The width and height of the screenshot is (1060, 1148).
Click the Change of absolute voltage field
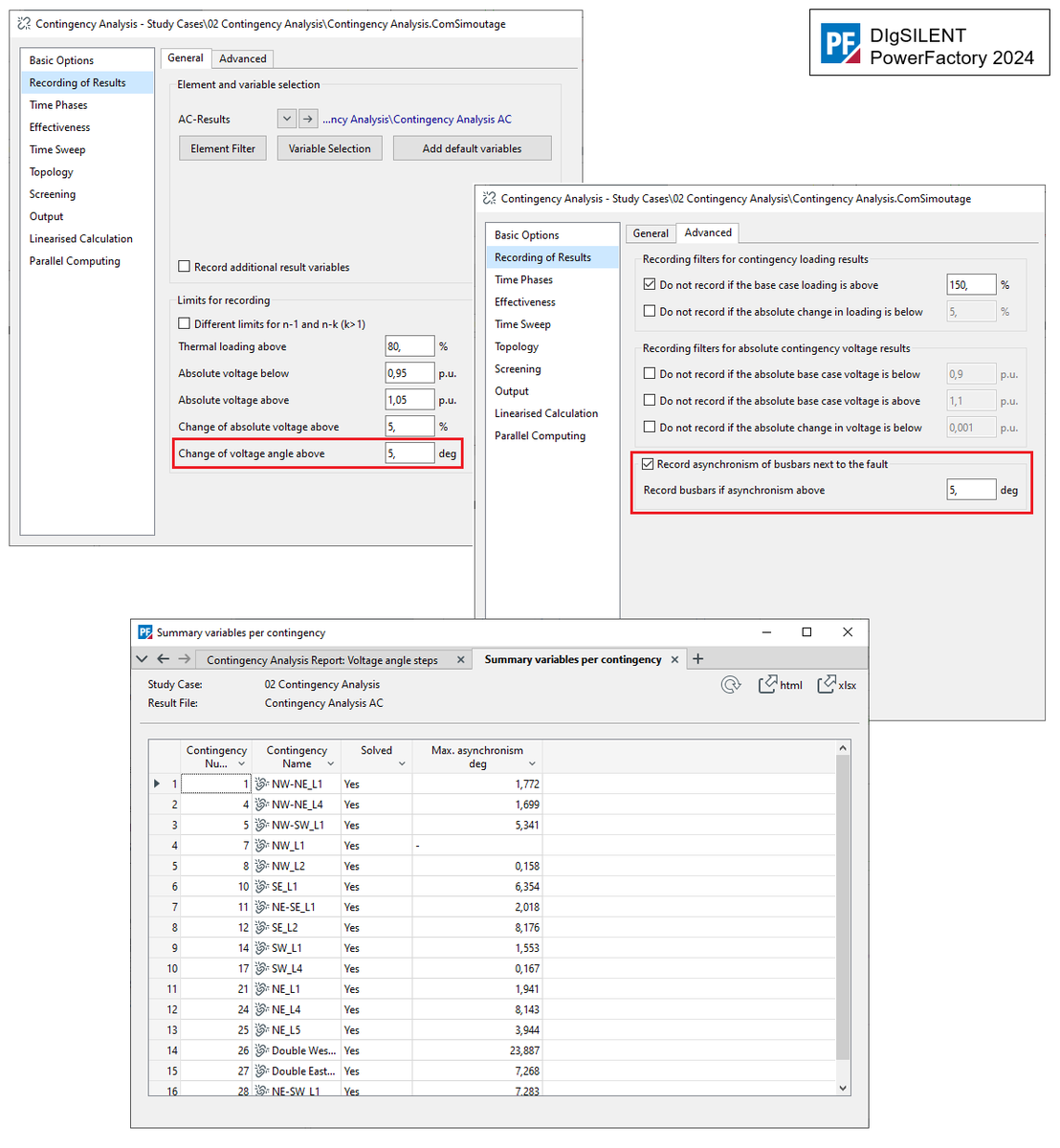[409, 427]
